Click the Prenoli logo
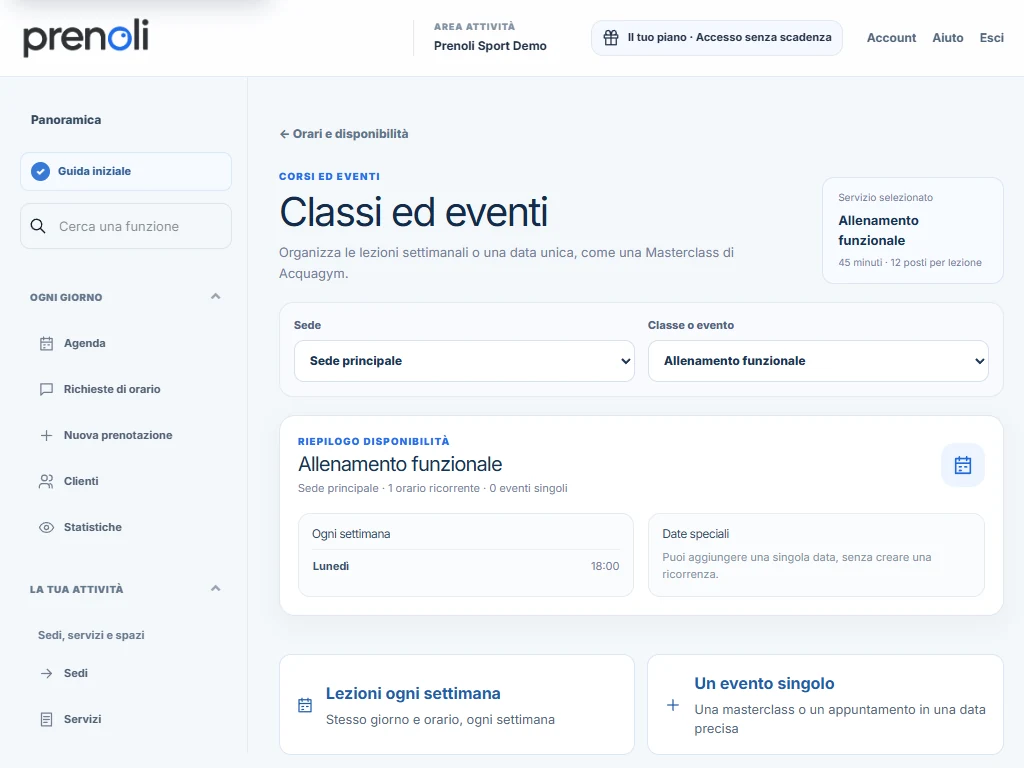This screenshot has height=768, width=1024. point(86,37)
